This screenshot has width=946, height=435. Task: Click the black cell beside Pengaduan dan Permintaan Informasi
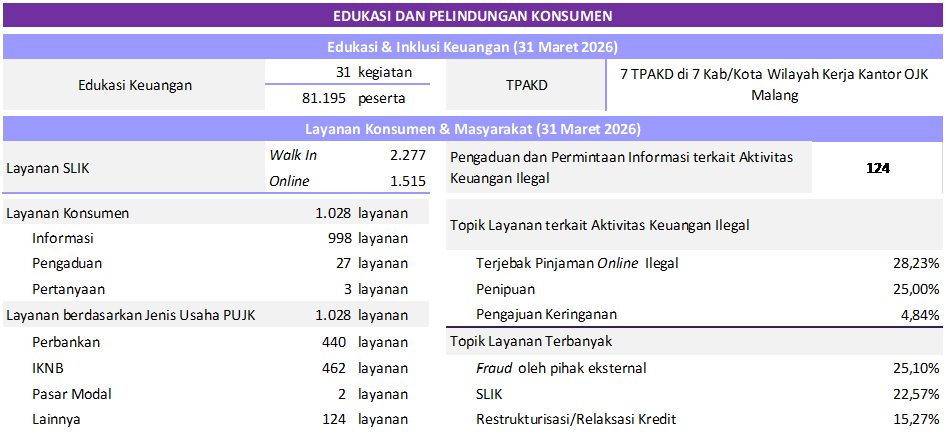876,167
